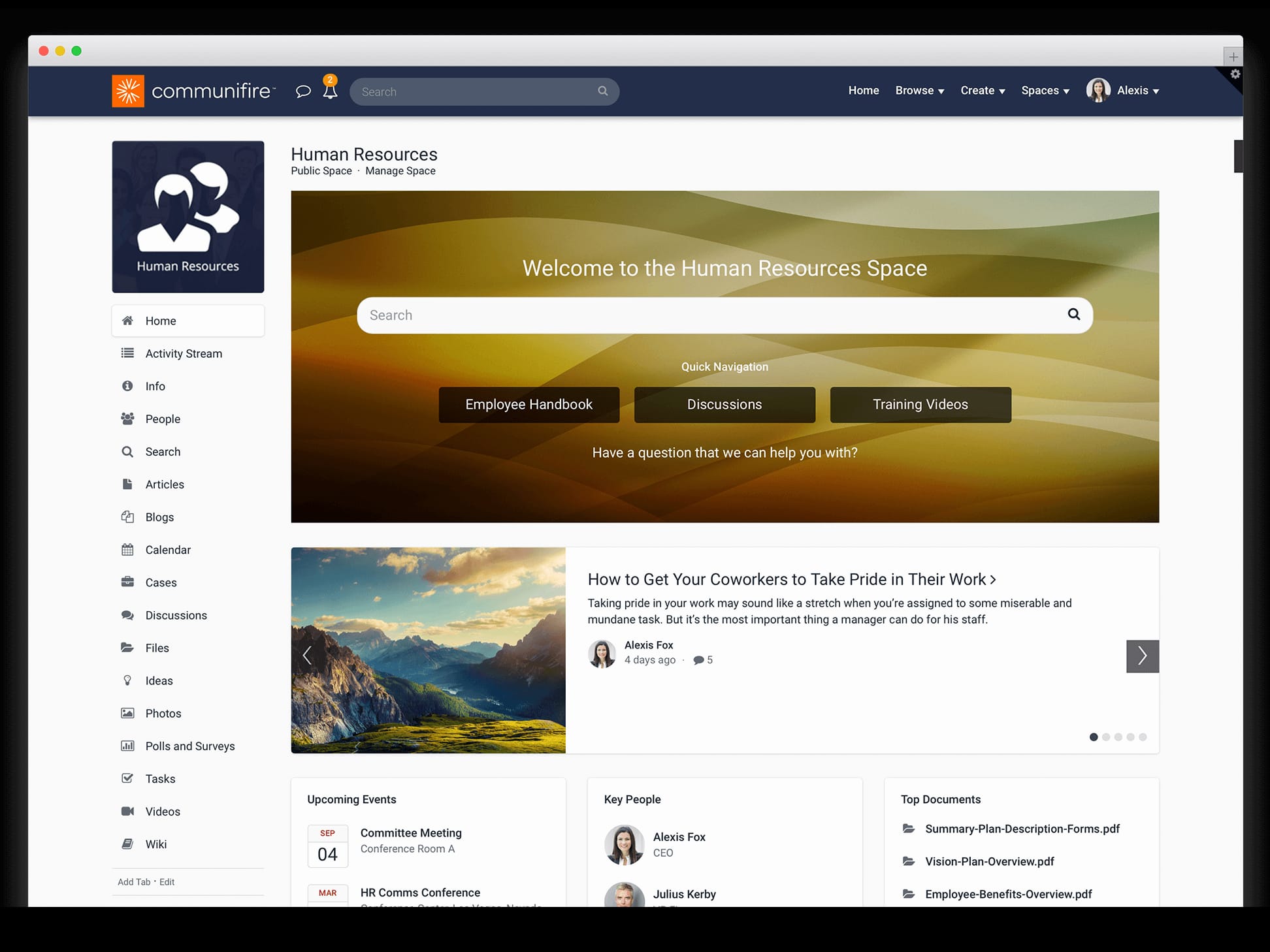Select the fifth carousel dot indicator
The width and height of the screenshot is (1270, 952).
pyautogui.click(x=1143, y=737)
